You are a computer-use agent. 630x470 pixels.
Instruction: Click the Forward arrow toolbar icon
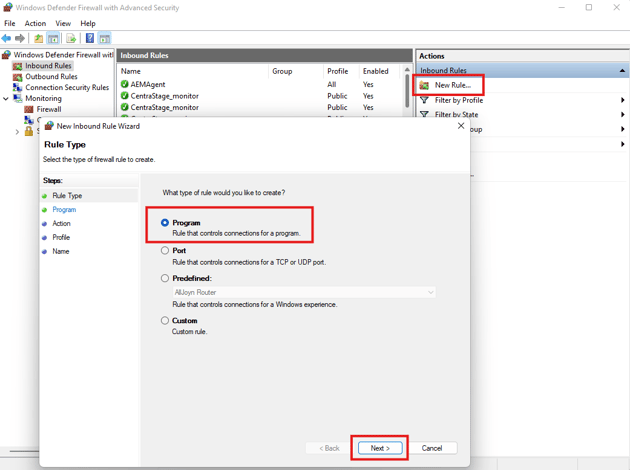click(20, 38)
